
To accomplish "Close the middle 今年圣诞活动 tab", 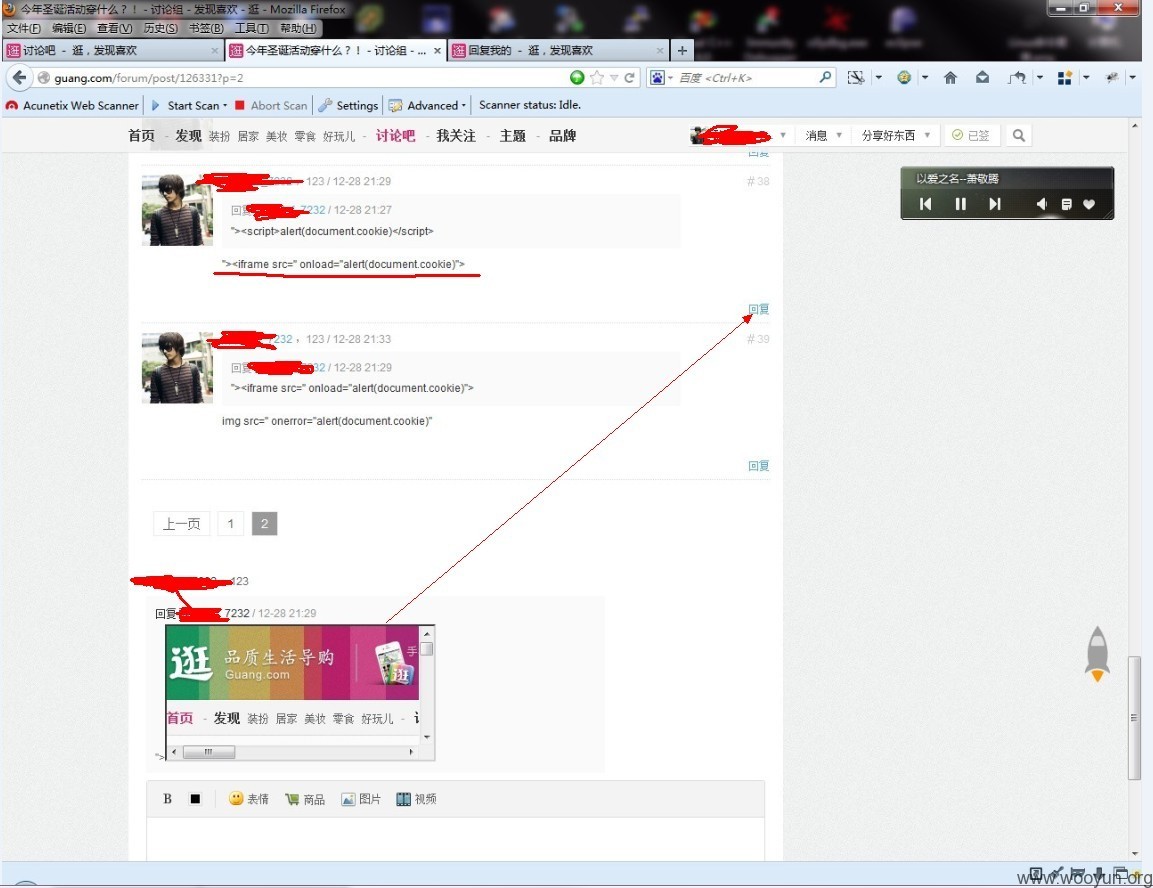I will tap(438, 51).
